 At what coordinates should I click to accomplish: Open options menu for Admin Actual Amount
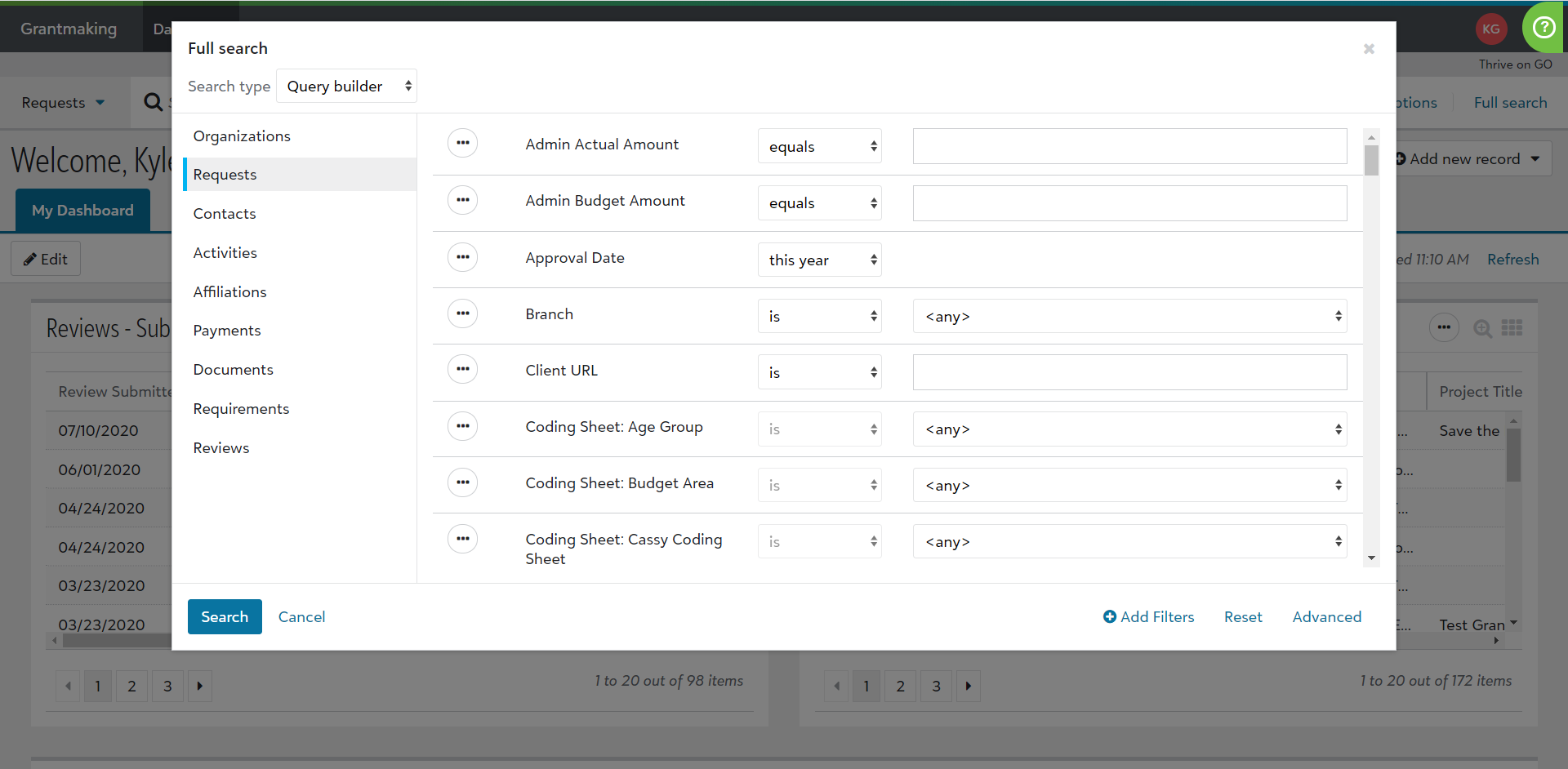[462, 144]
